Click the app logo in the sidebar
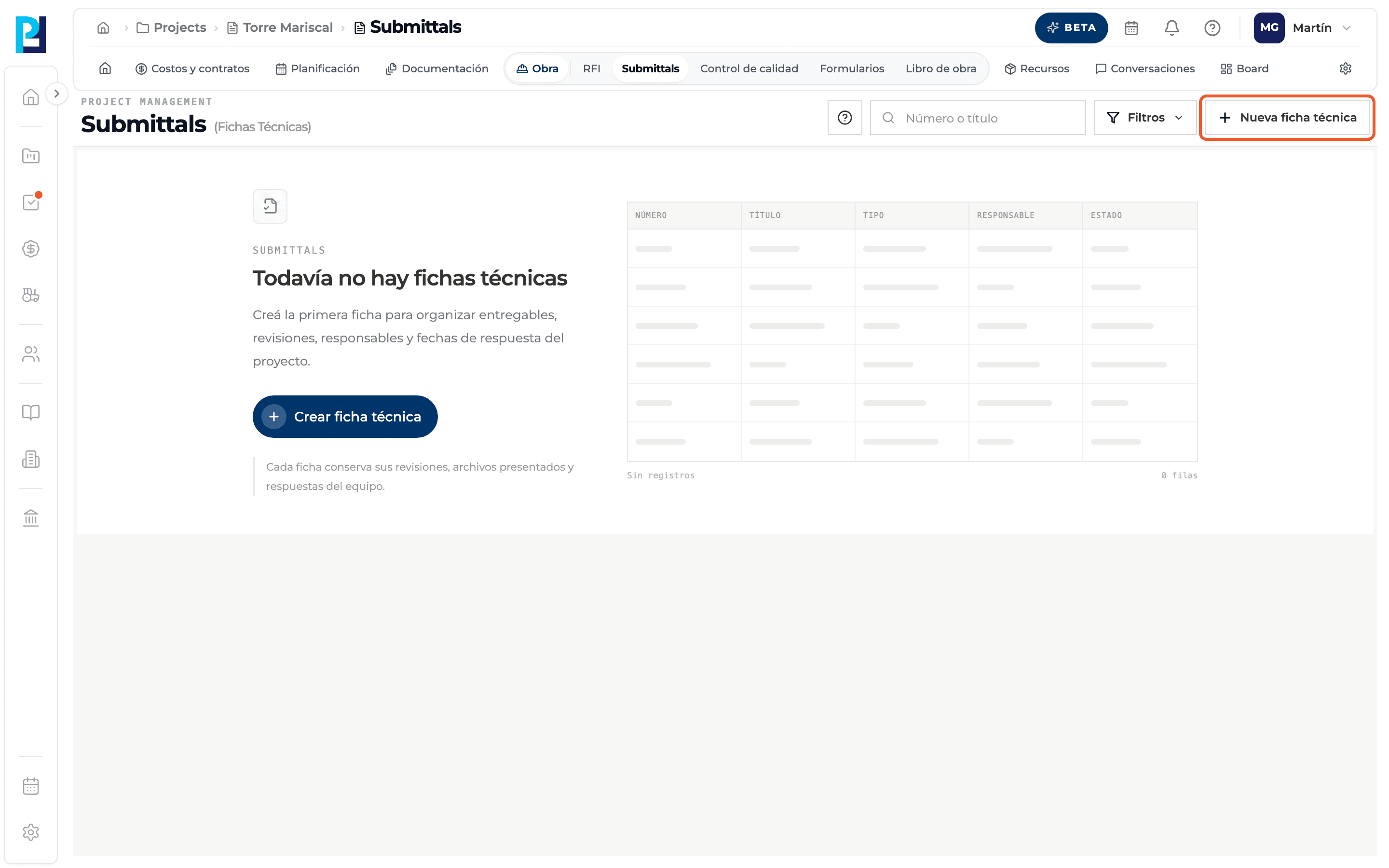The width and height of the screenshot is (1389, 868). tap(31, 34)
